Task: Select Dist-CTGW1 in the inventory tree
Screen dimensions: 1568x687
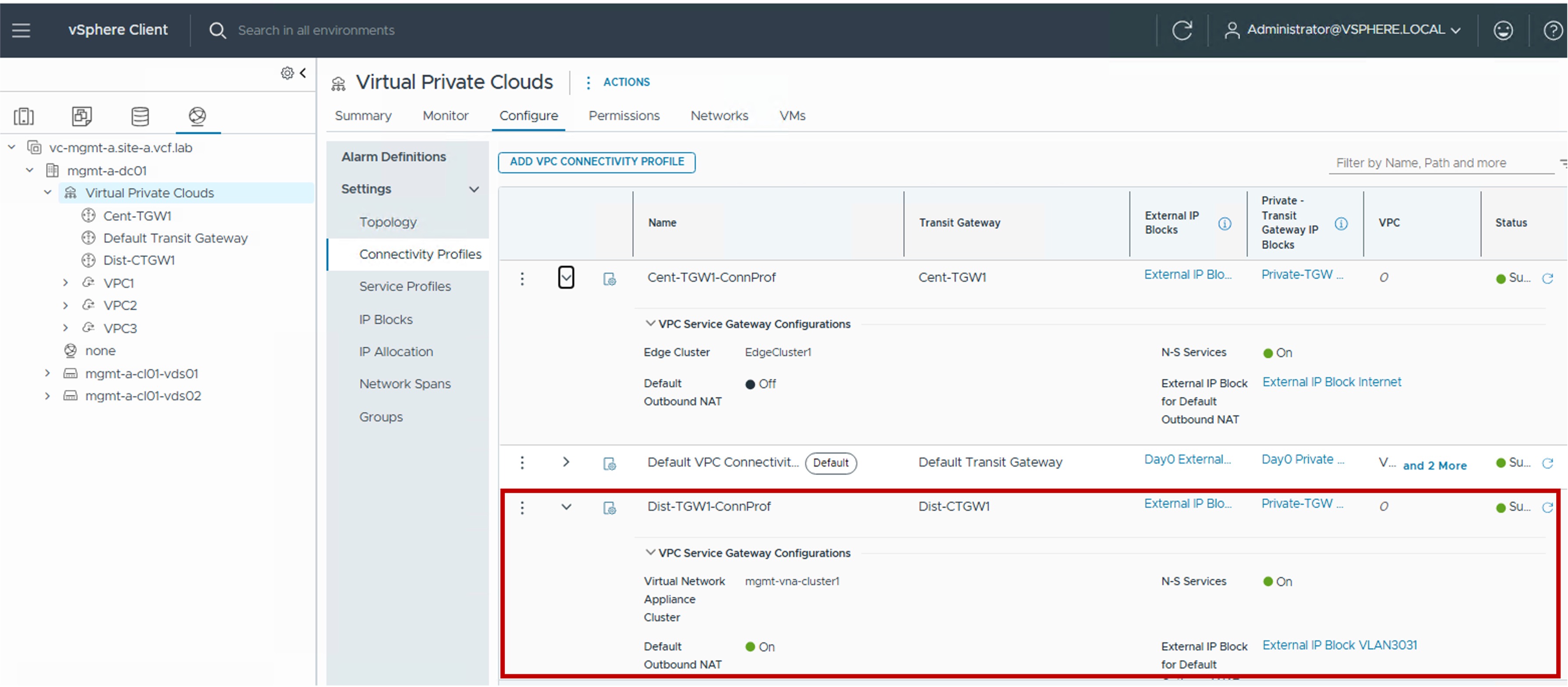Action: 139,261
